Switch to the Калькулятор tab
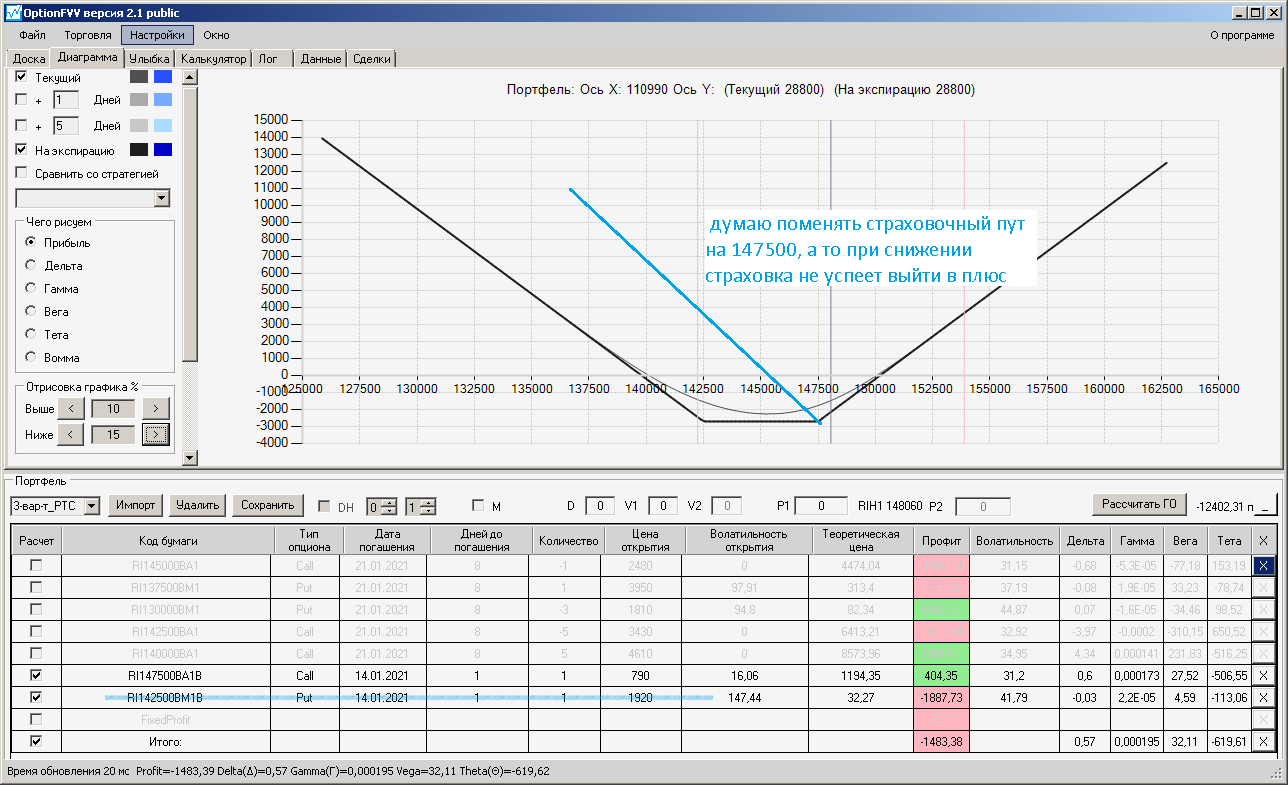 [214, 59]
